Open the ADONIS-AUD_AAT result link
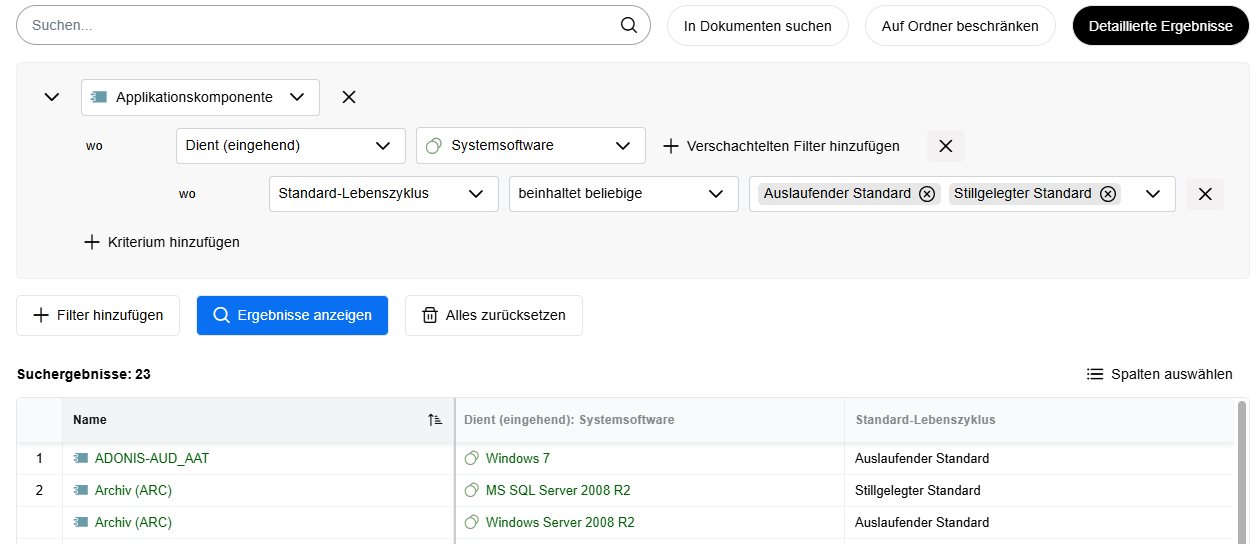1250x544 pixels. pos(152,458)
